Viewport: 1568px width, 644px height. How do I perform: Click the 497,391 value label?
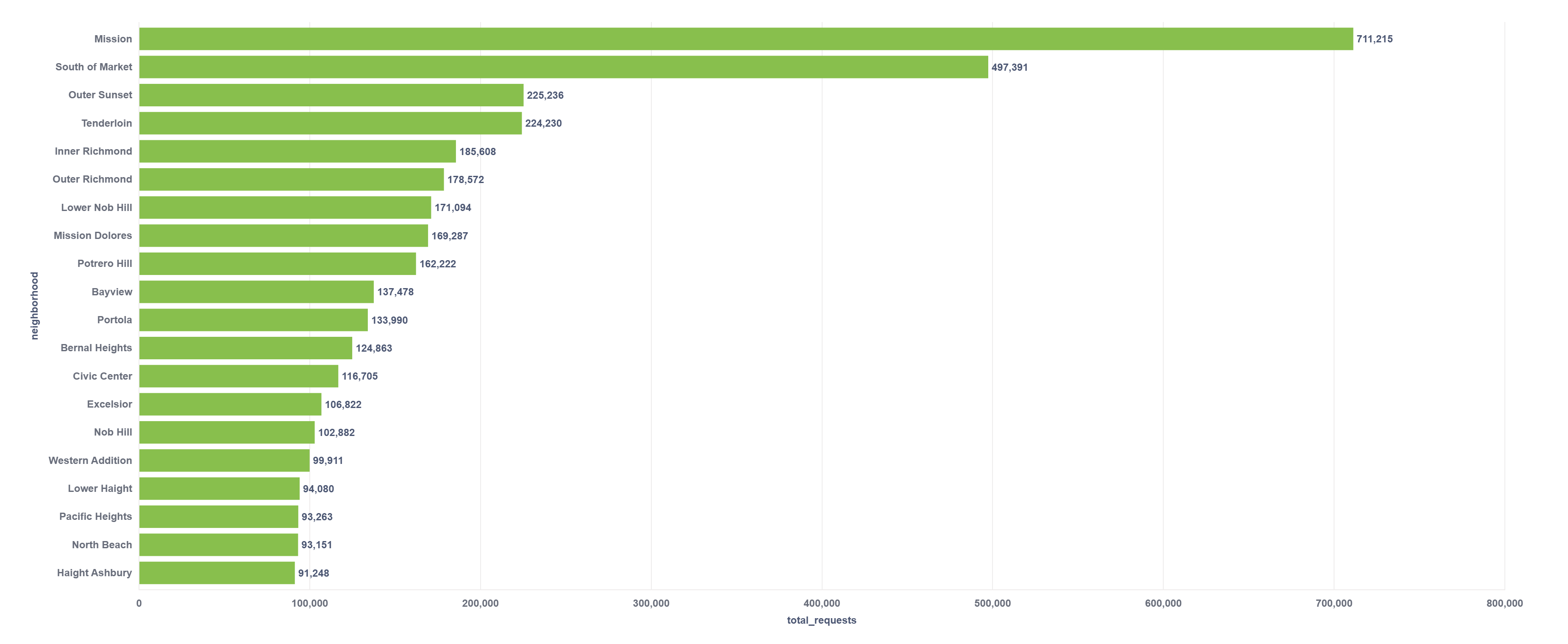(1009, 67)
